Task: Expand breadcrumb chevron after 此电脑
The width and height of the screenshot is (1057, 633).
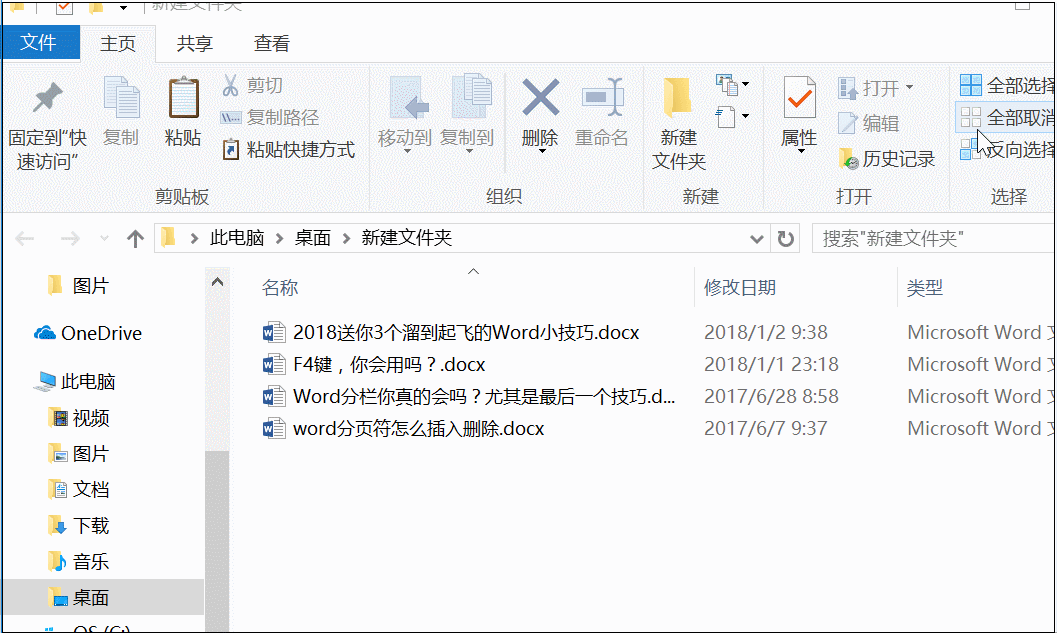Action: click(280, 239)
